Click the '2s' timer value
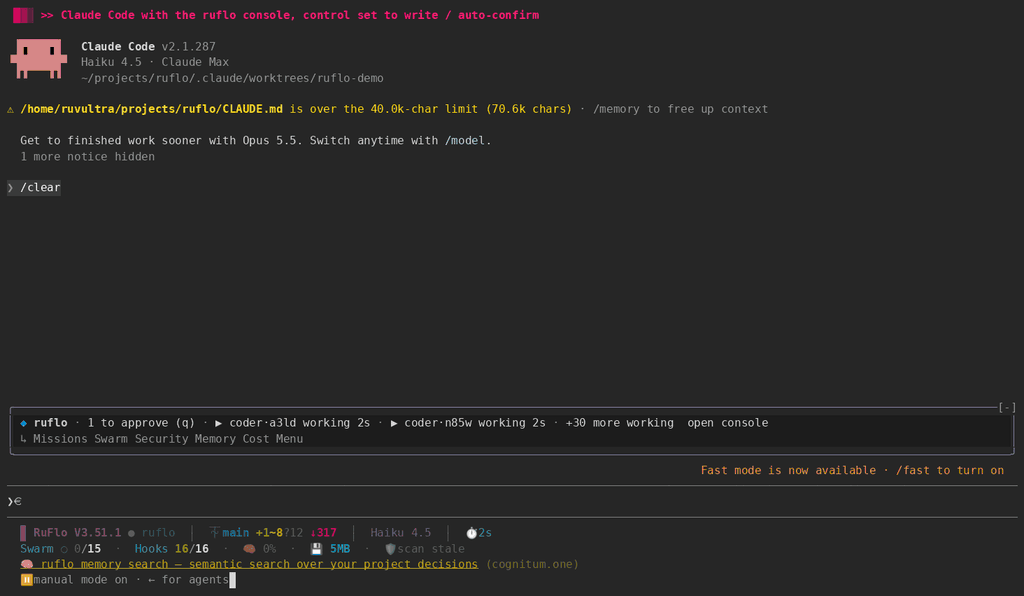The image size is (1024, 596). [485, 533]
